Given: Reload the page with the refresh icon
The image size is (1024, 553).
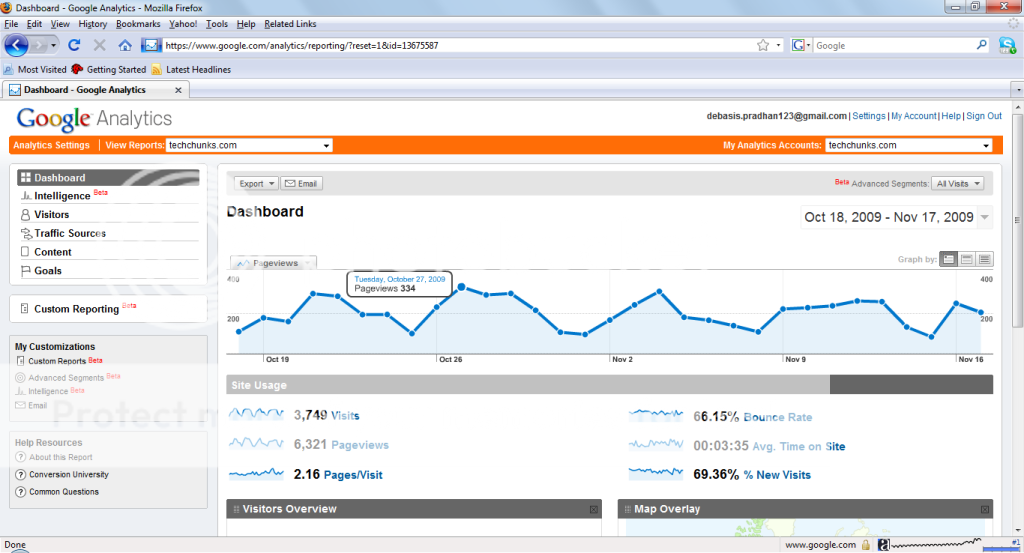Looking at the screenshot, I should [74, 45].
